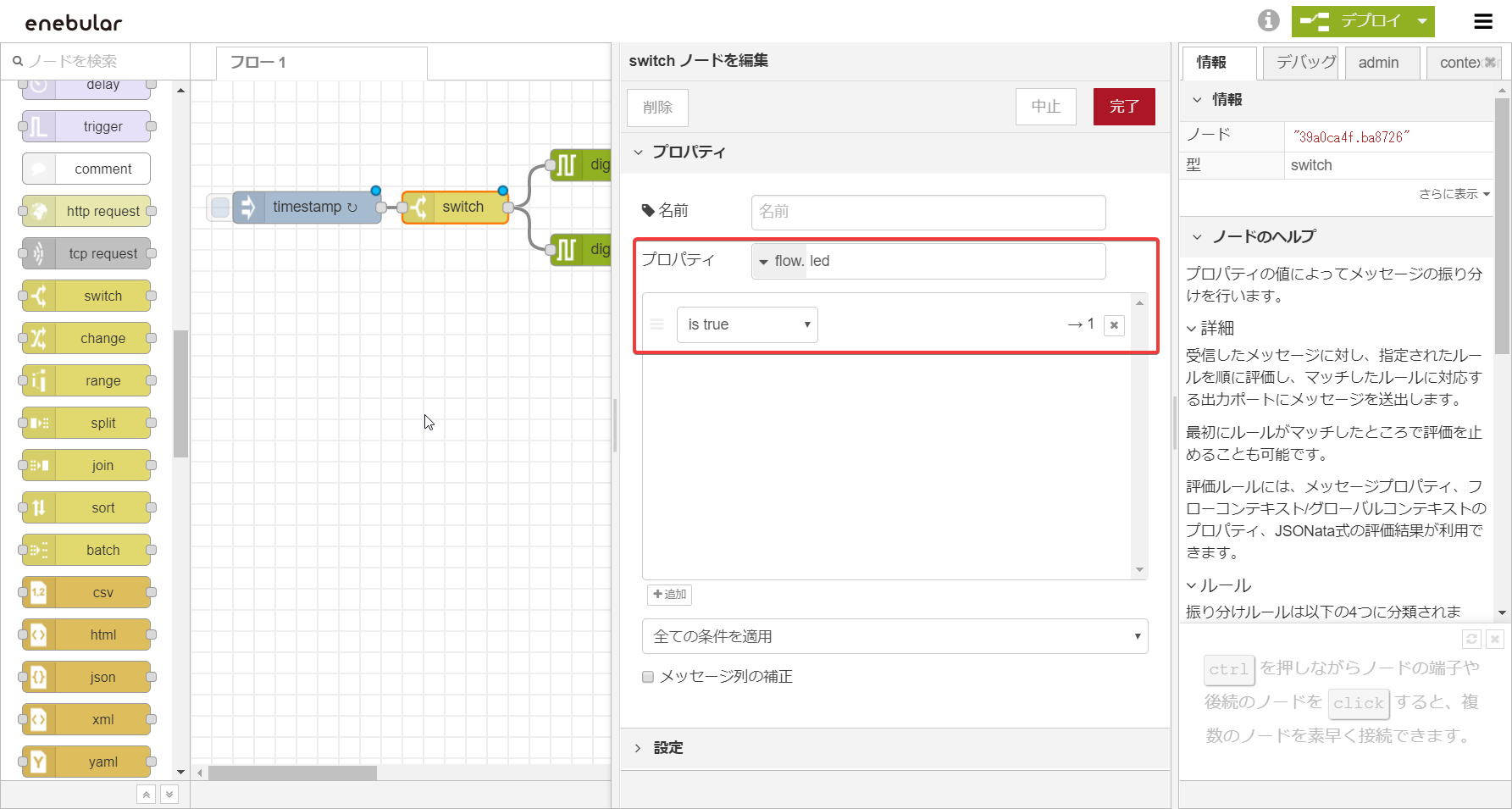This screenshot has width=1512, height=809.
Task: Open the '全ての条件を適用' dropdown
Action: click(x=894, y=636)
